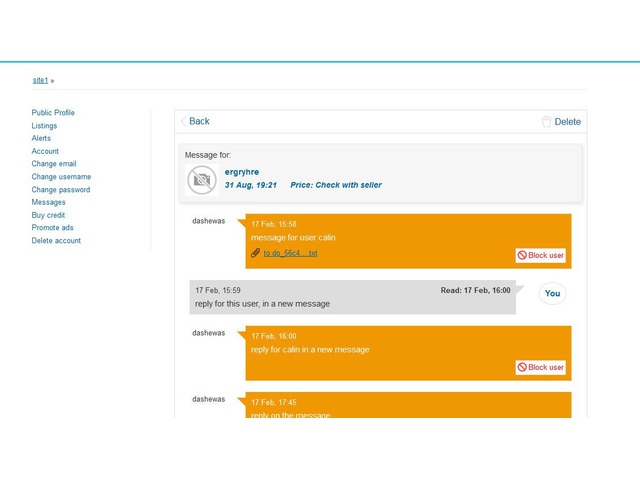This screenshot has width=640, height=480.
Task: Click the no-photo placeholder listing thumbnail
Action: click(202, 180)
